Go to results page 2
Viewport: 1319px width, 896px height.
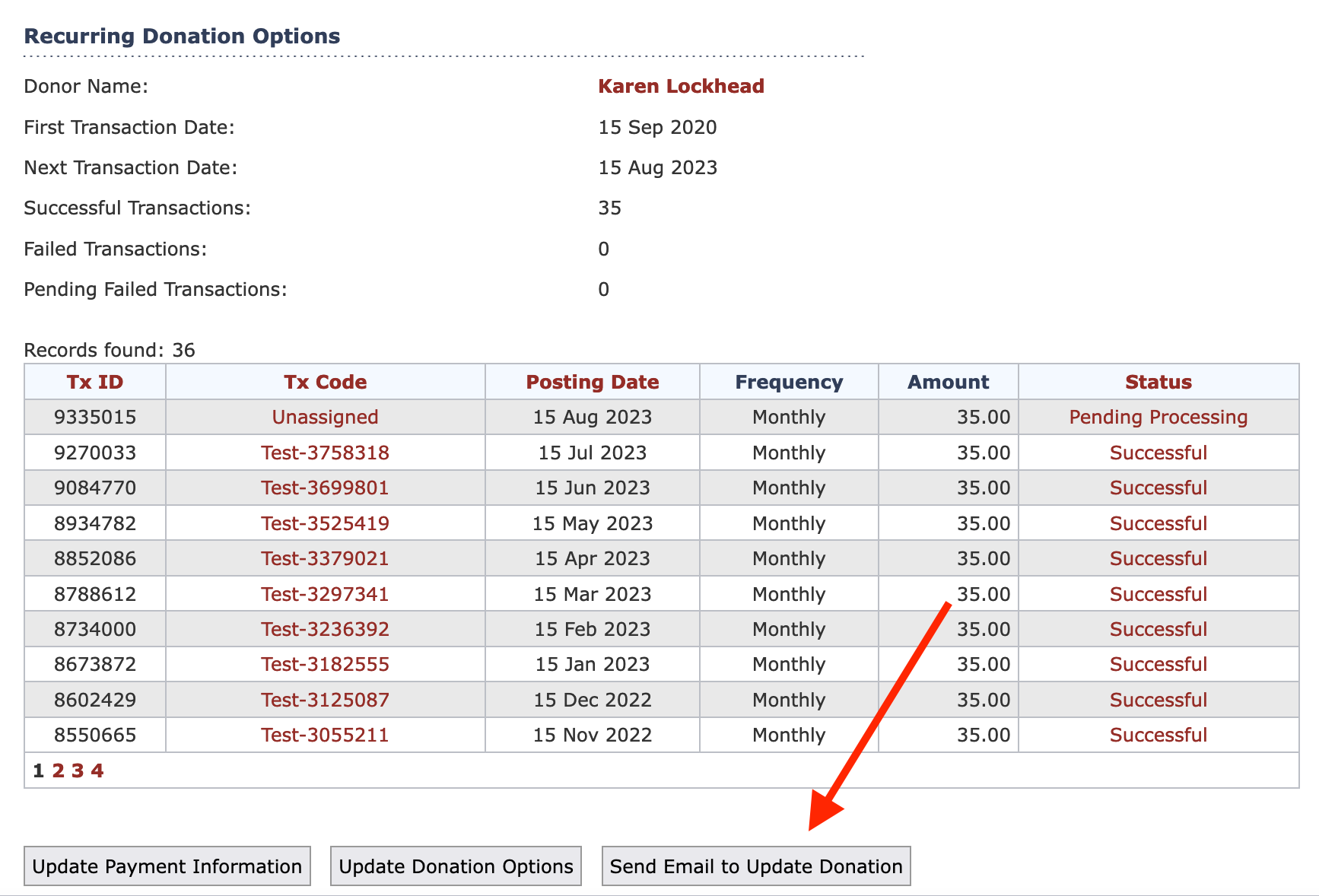pos(58,770)
